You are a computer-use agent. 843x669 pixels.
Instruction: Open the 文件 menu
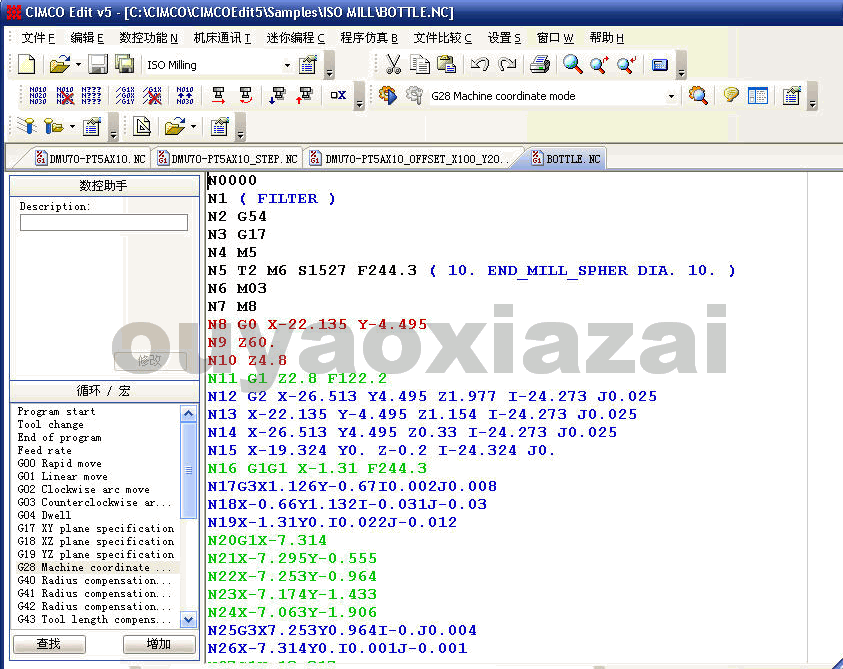[38, 38]
